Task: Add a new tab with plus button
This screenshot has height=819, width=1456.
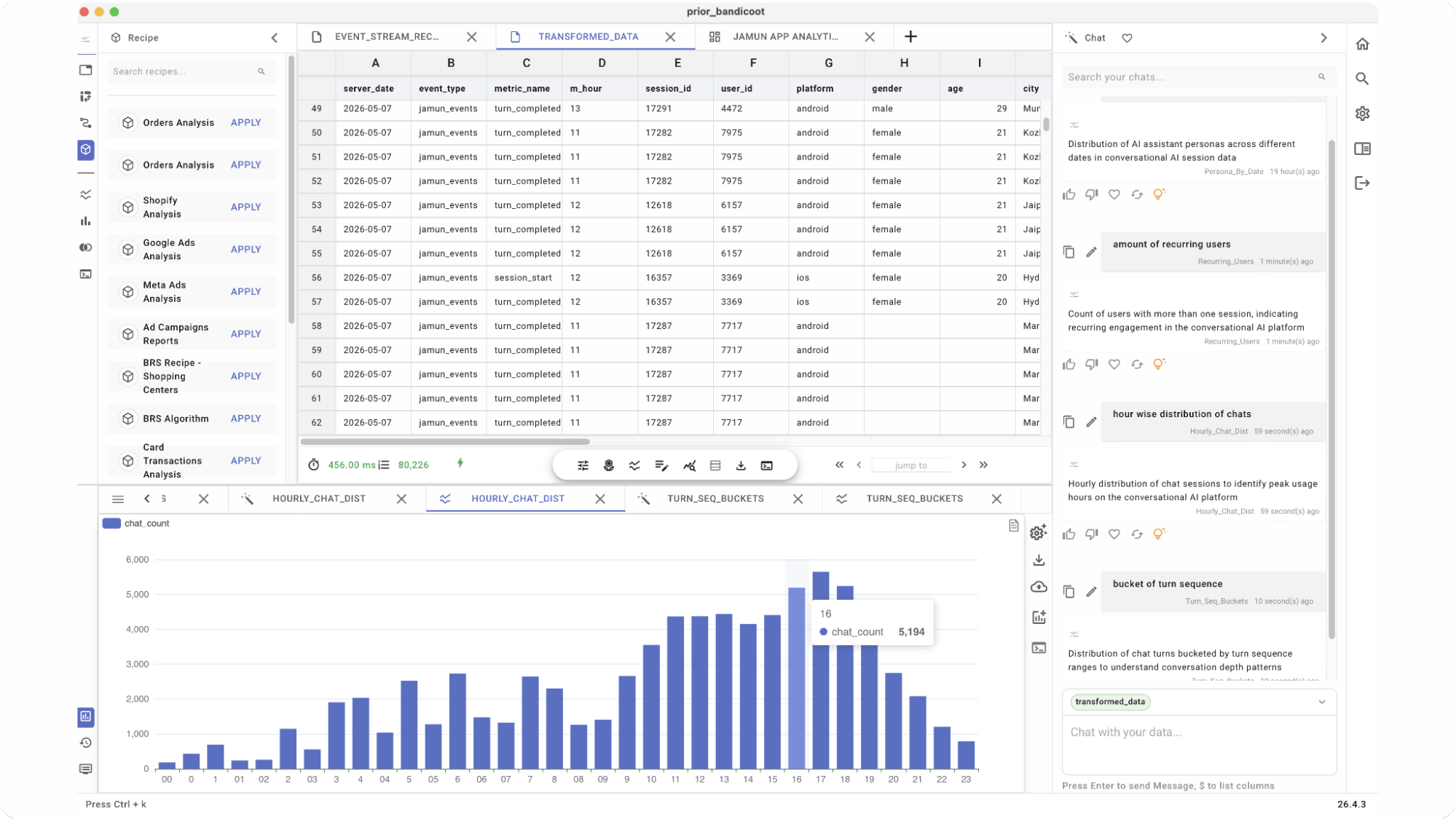Action: (x=910, y=36)
